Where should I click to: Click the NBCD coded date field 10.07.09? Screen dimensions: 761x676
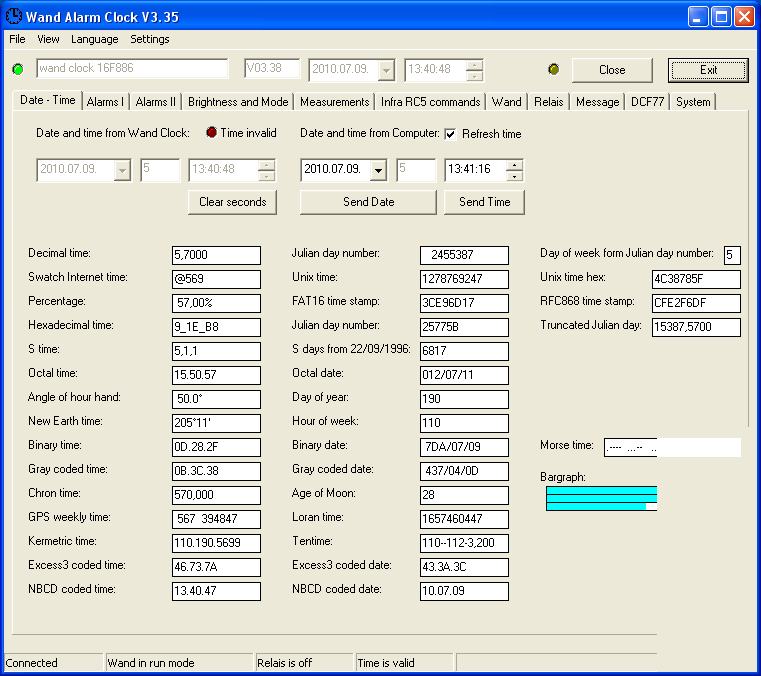[464, 591]
